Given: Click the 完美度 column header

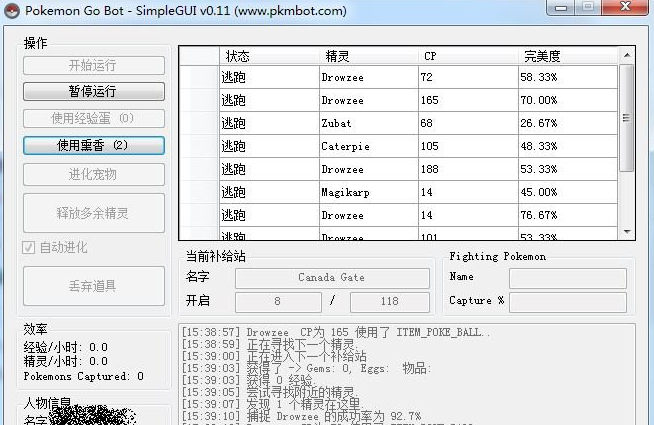Looking at the screenshot, I should (568, 56).
